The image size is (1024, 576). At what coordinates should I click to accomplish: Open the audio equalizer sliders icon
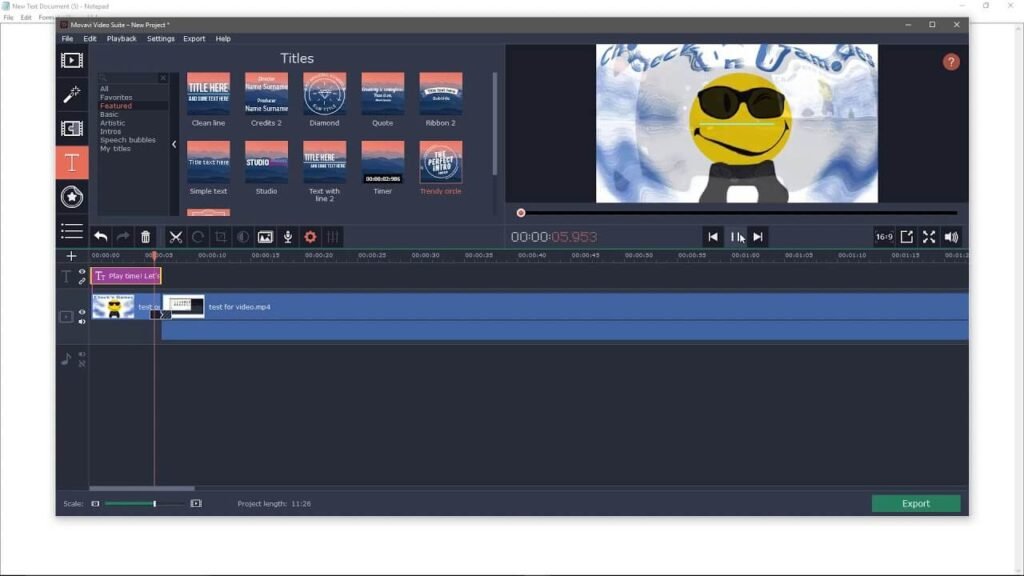(333, 237)
